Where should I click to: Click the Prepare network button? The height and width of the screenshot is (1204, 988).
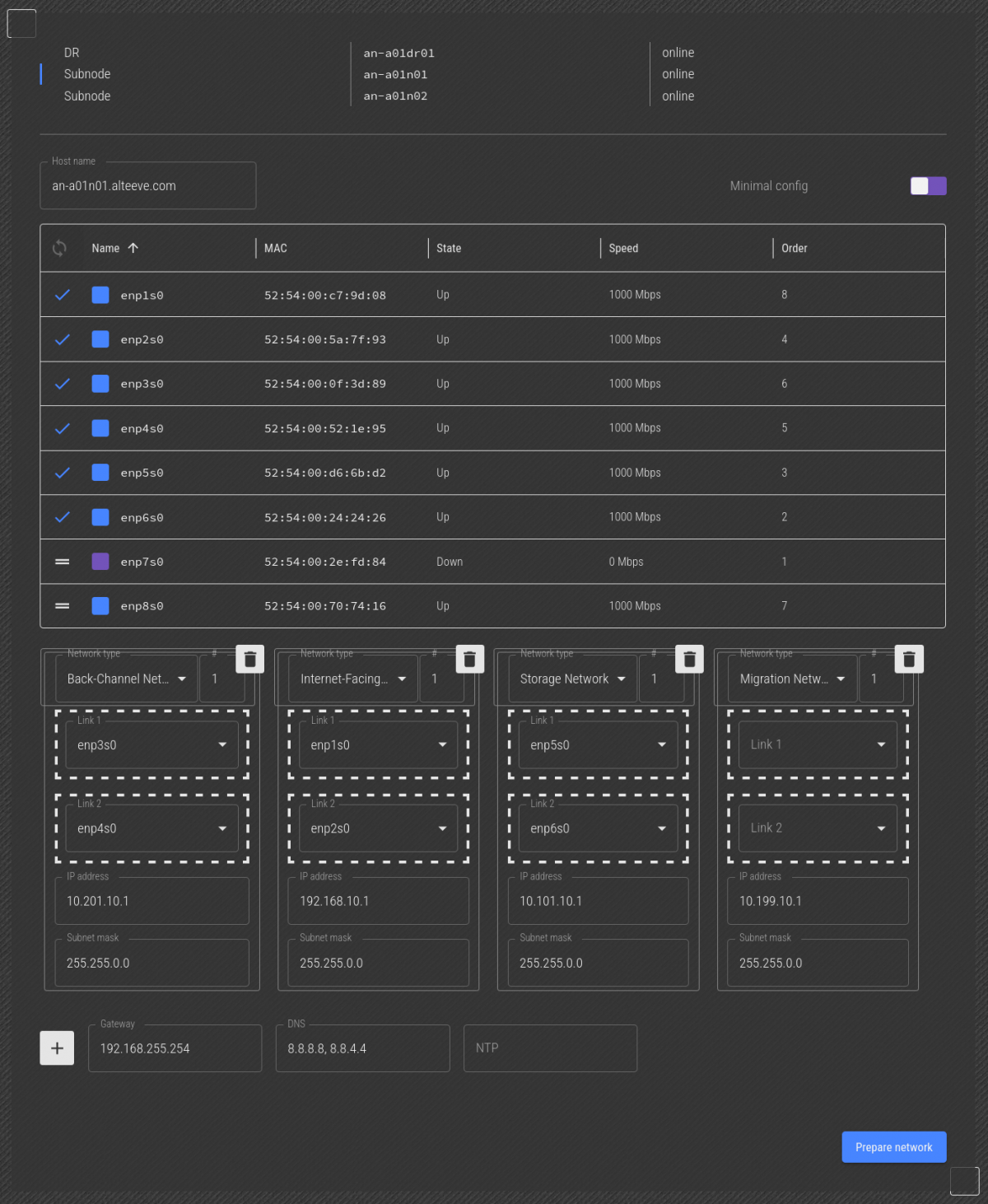tap(893, 1147)
